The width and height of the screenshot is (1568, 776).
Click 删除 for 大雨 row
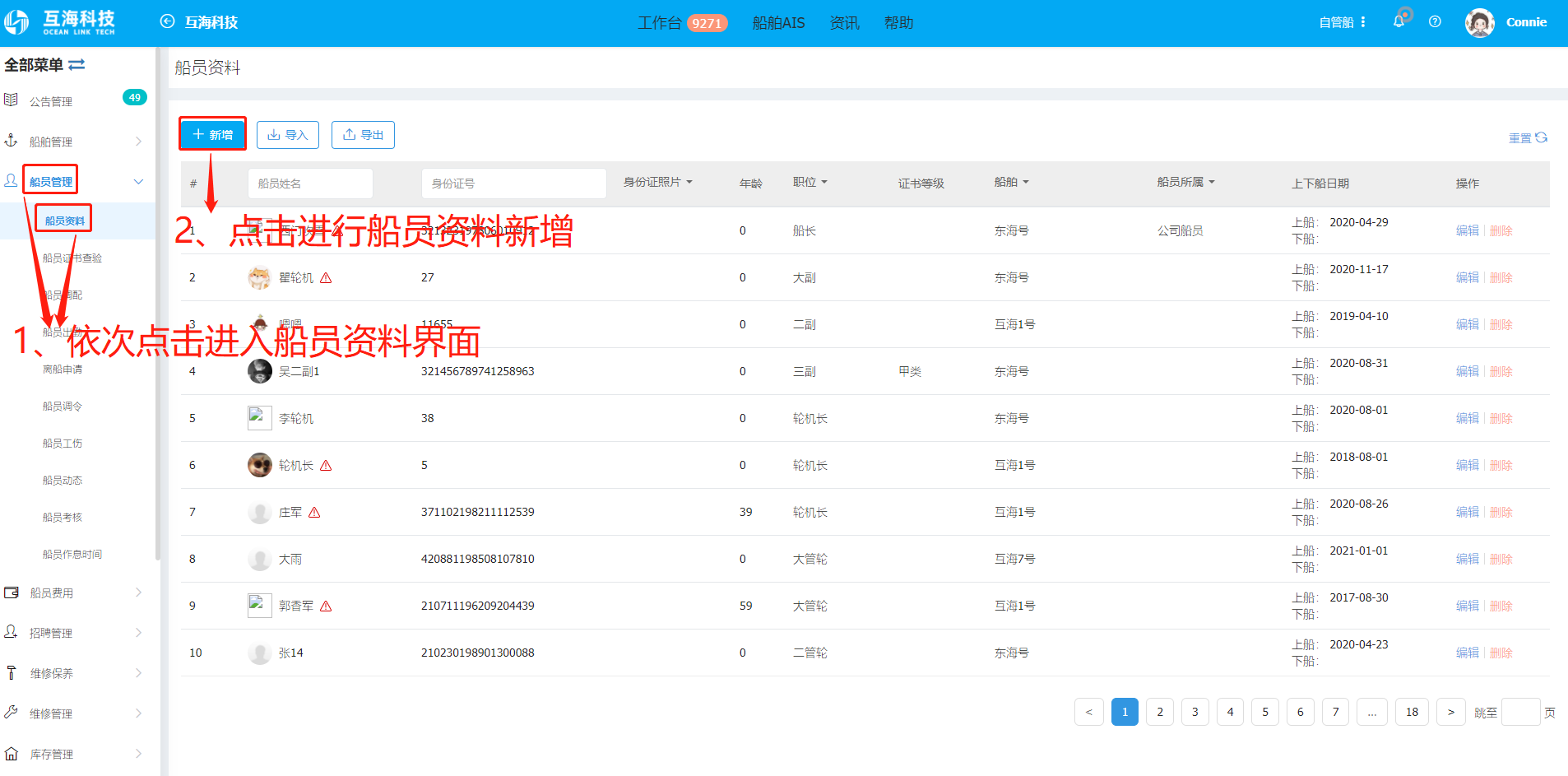tap(1501, 559)
